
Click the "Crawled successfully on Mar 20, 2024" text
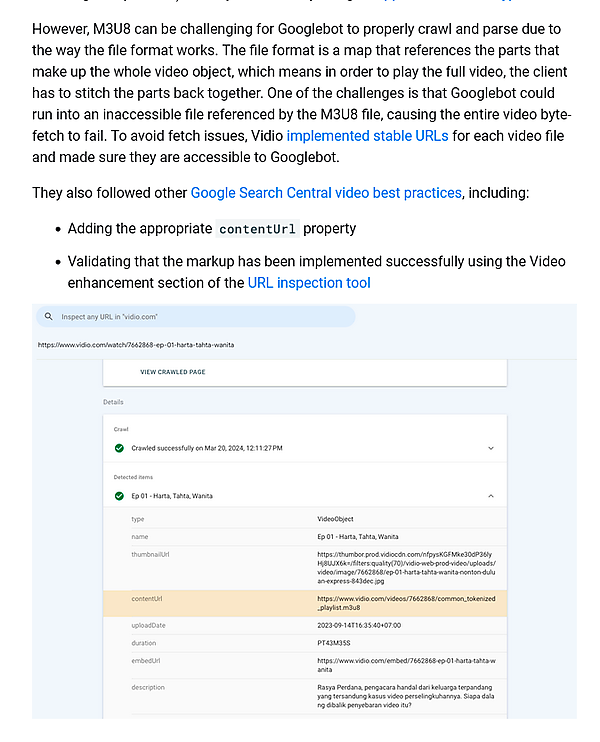206,448
